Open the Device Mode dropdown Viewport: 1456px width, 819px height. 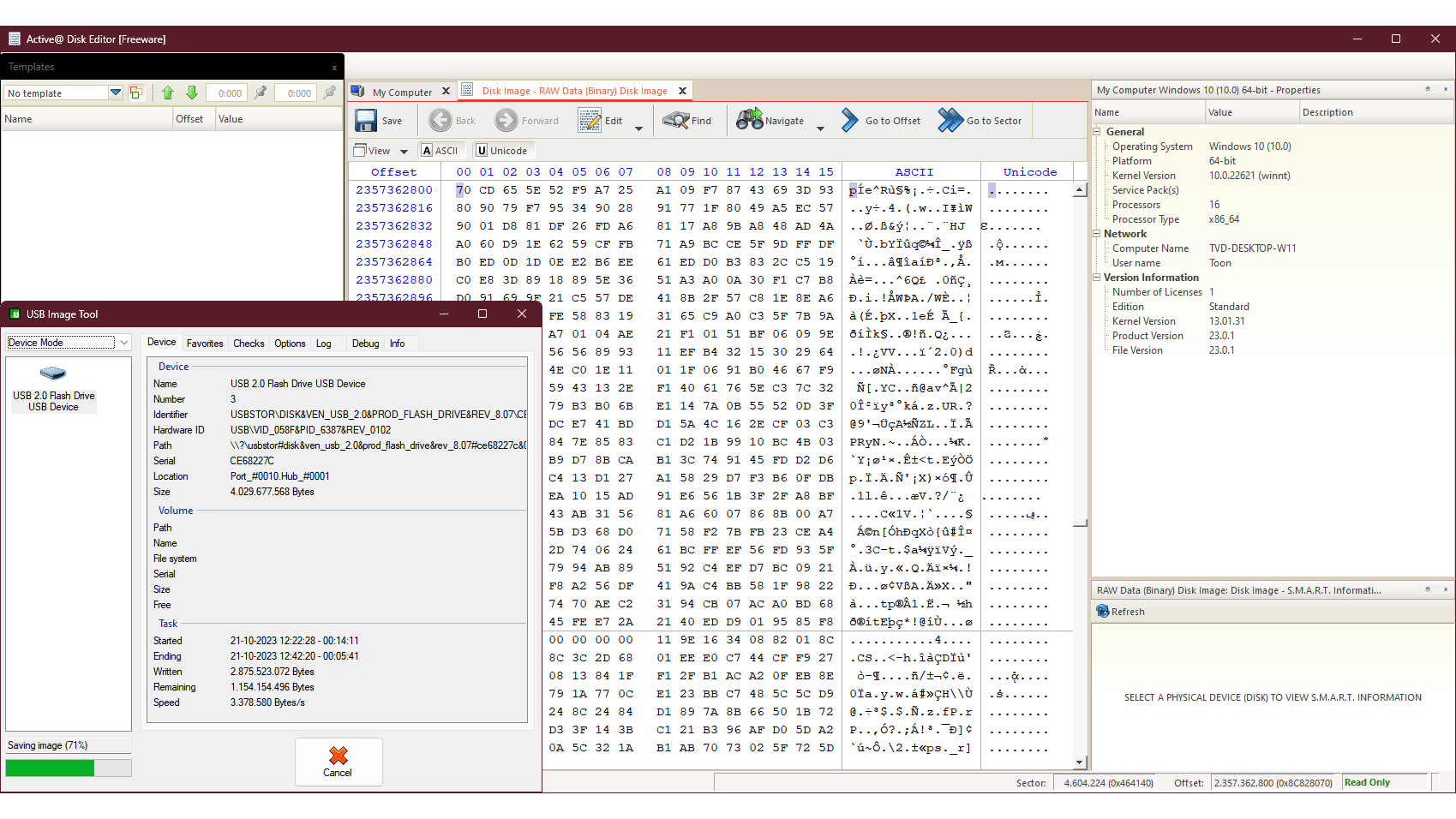(x=124, y=343)
